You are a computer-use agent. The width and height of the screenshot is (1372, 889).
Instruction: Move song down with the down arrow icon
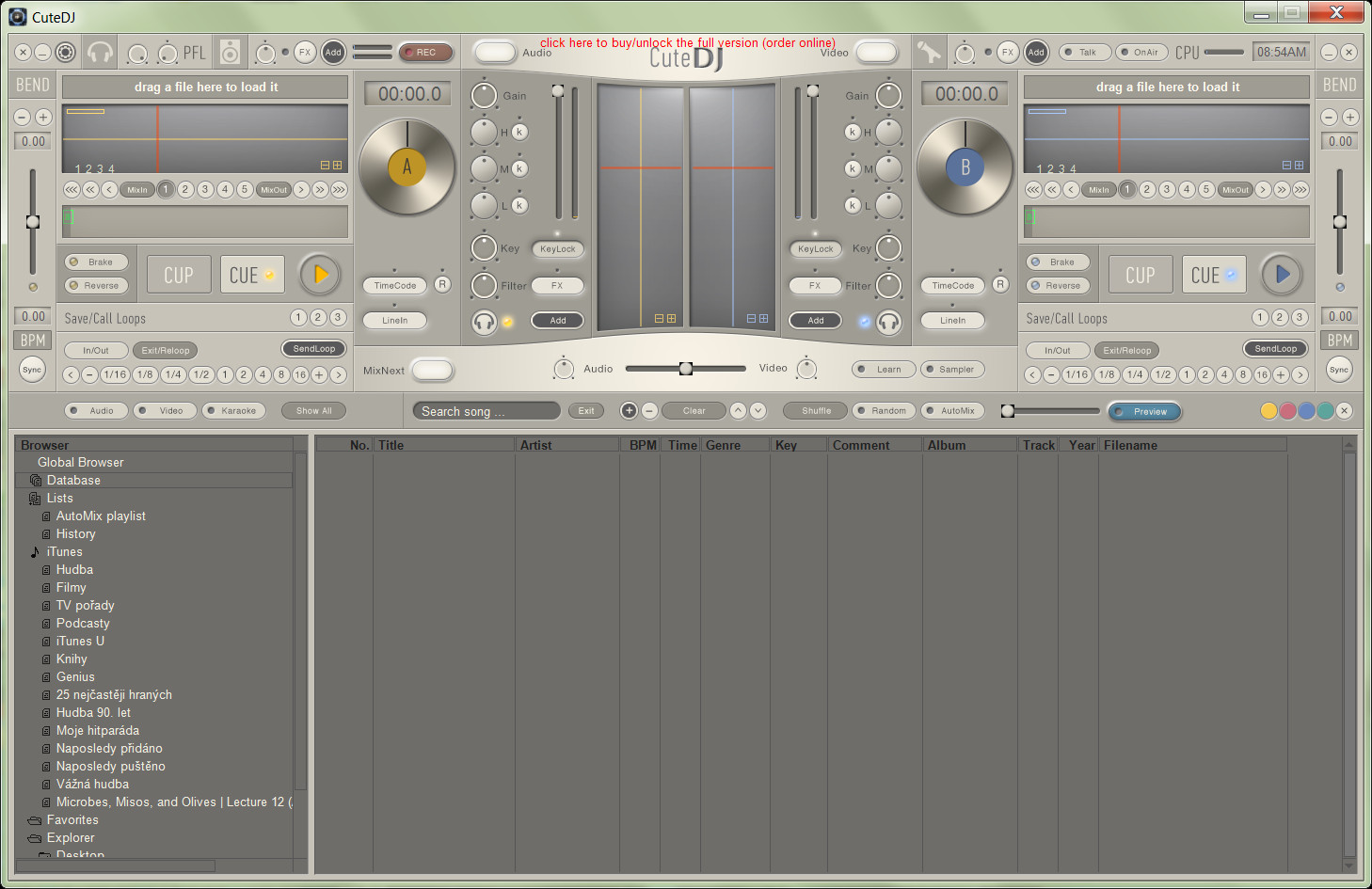758,410
